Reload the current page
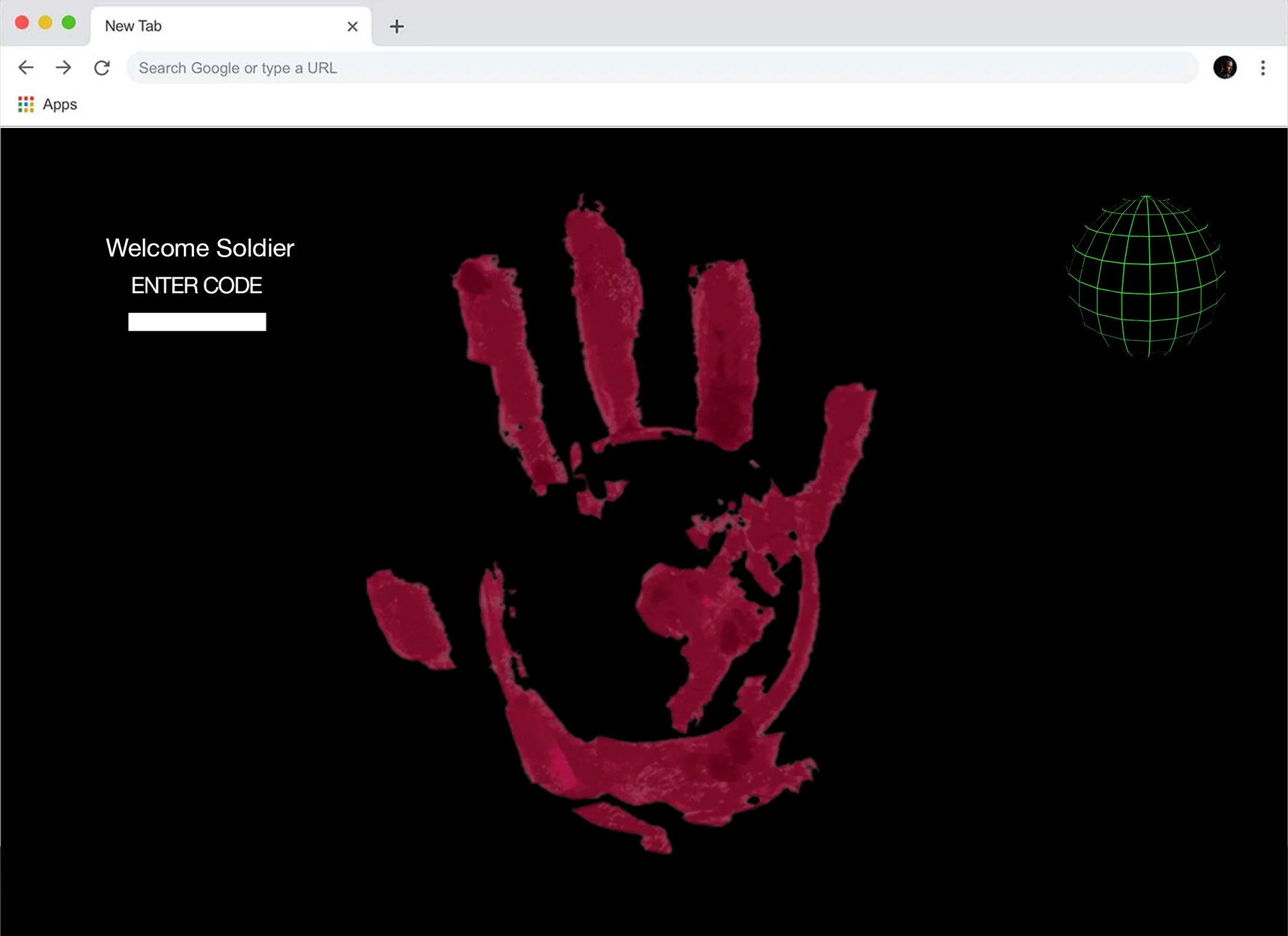The width and height of the screenshot is (1288, 936). tap(102, 67)
